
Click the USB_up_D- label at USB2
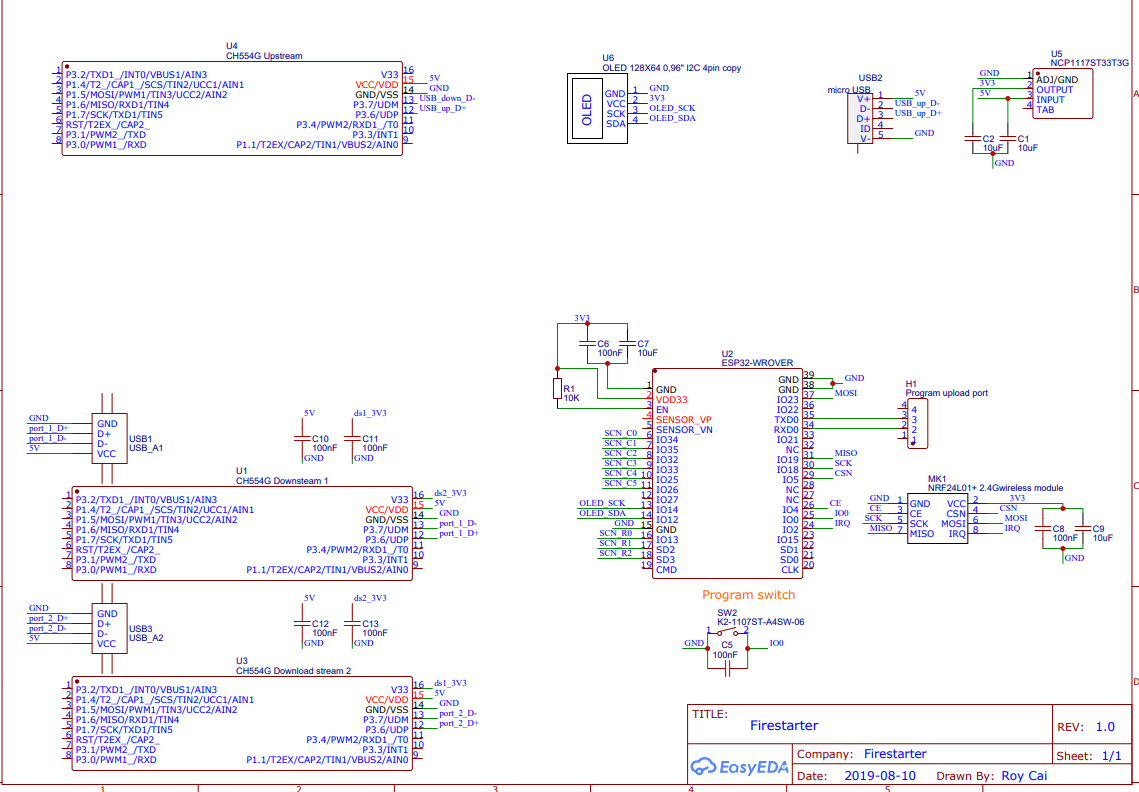click(x=917, y=103)
